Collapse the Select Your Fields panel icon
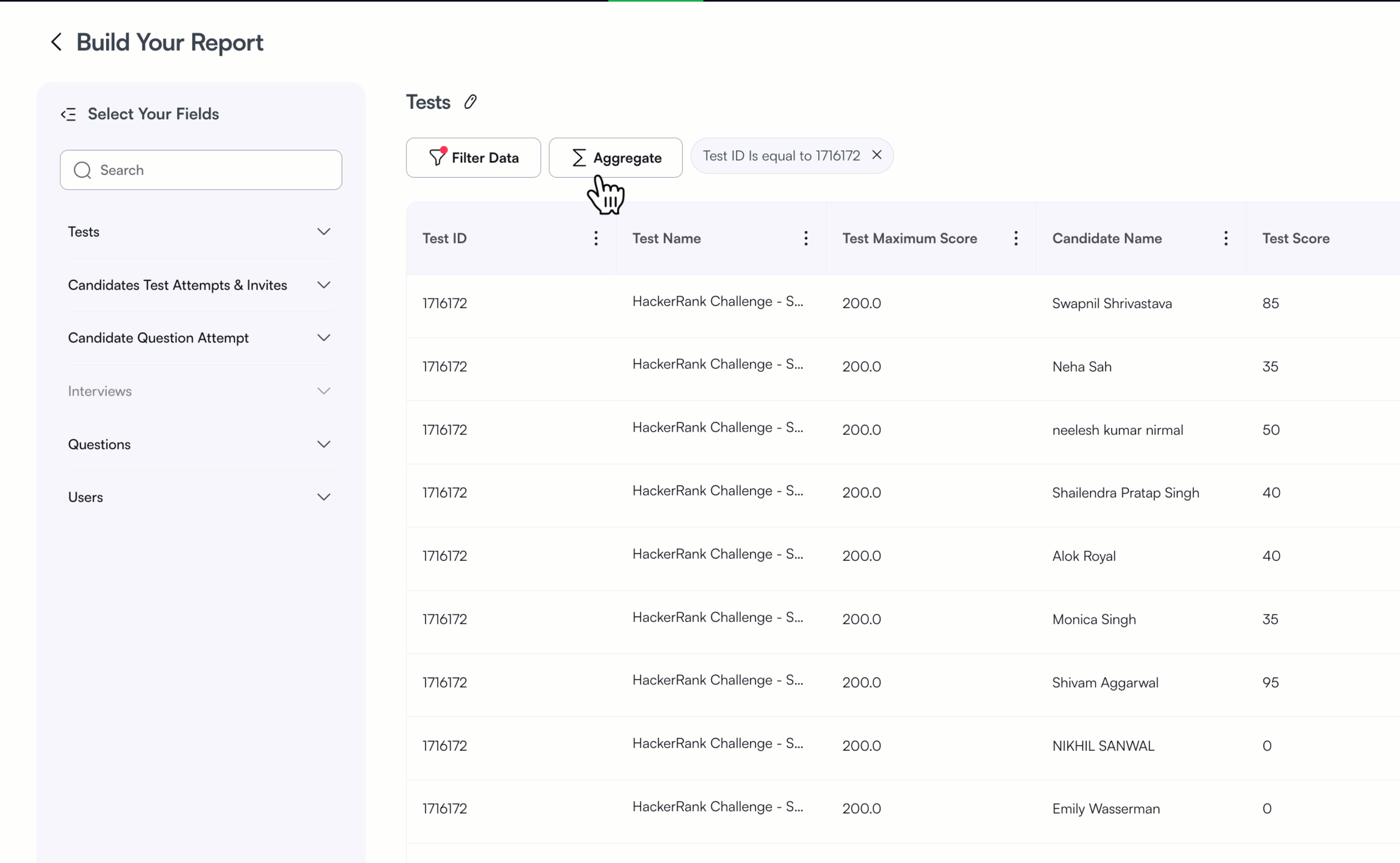The height and width of the screenshot is (863, 1400). [x=69, y=114]
